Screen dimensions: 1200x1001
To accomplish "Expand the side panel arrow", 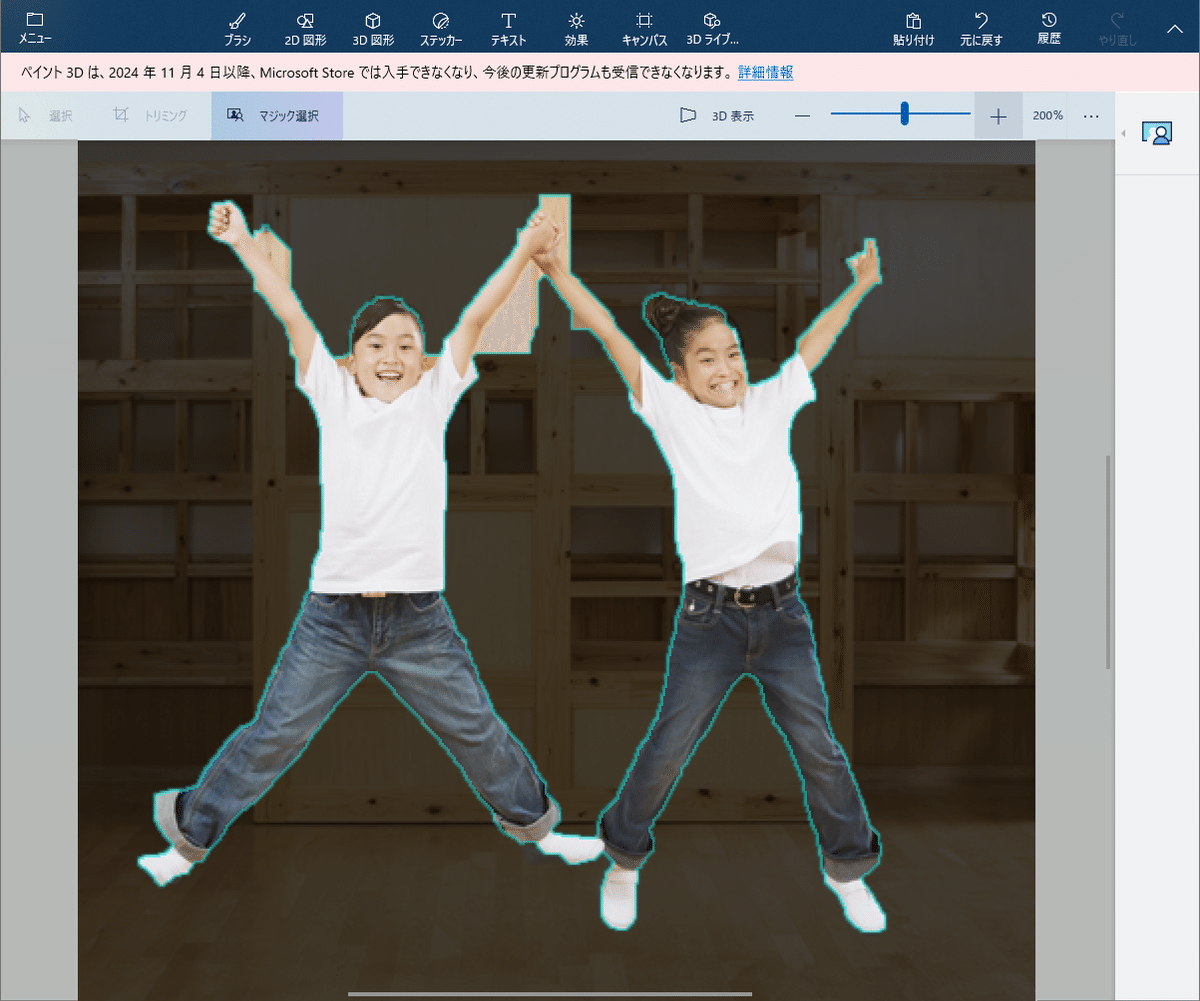I will (1122, 133).
